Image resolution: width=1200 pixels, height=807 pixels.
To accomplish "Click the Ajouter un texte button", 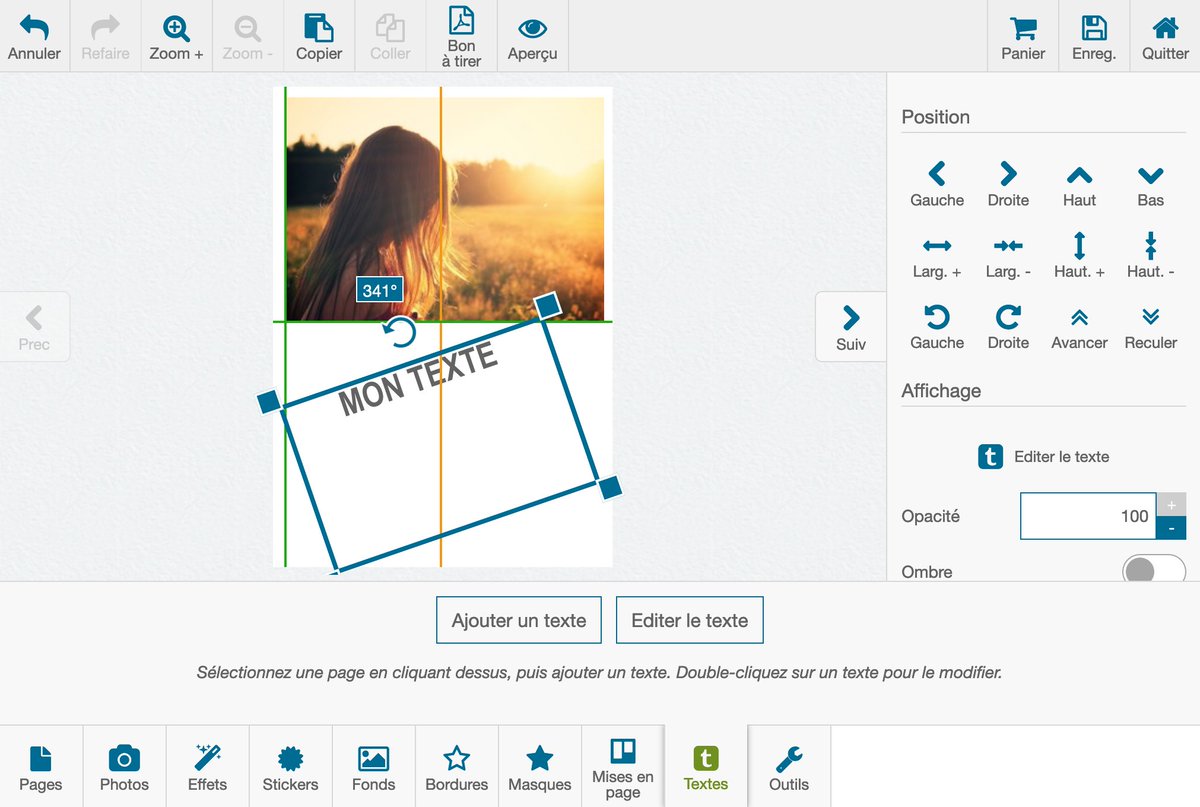I will (x=518, y=620).
